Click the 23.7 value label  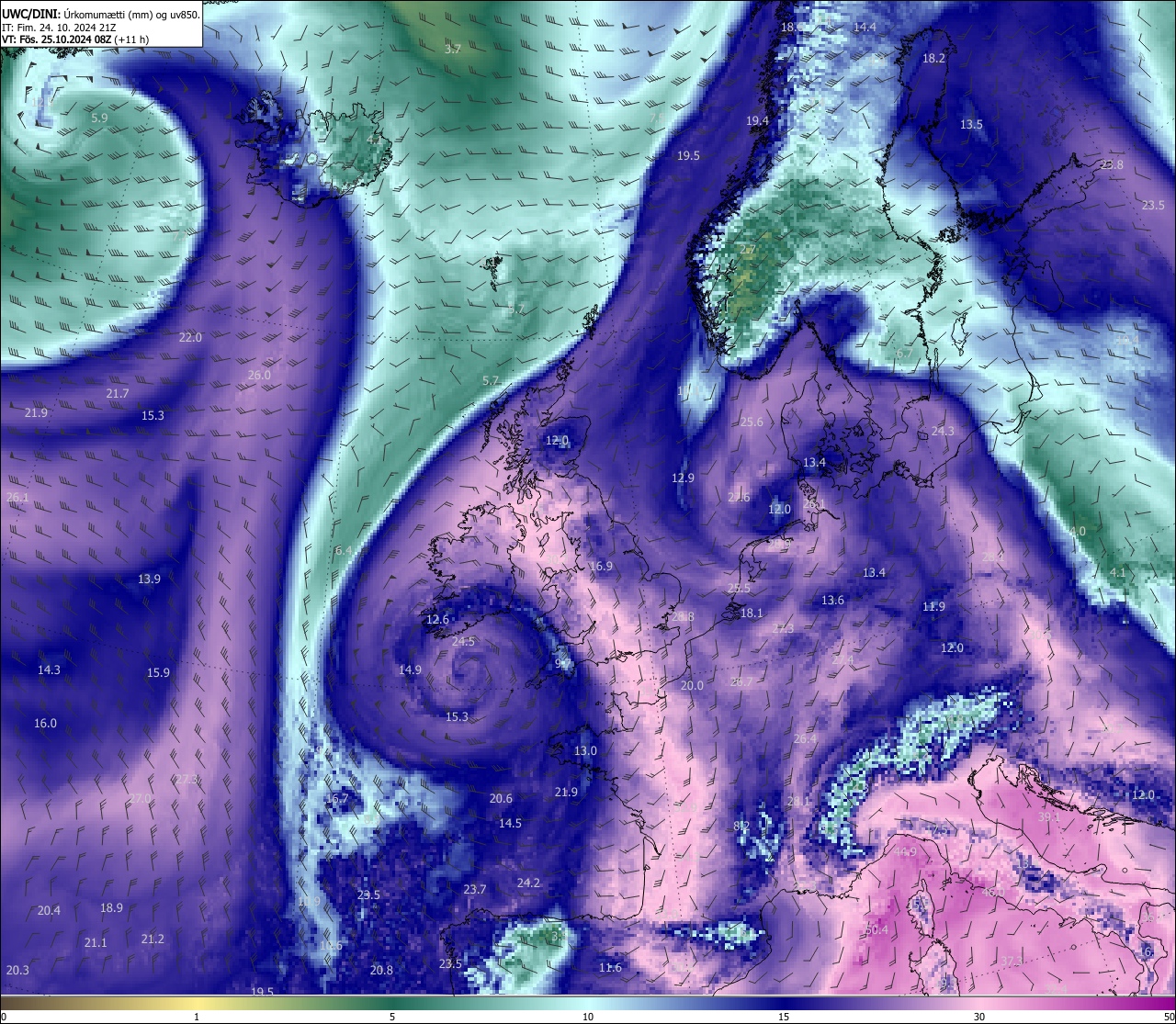(x=475, y=890)
